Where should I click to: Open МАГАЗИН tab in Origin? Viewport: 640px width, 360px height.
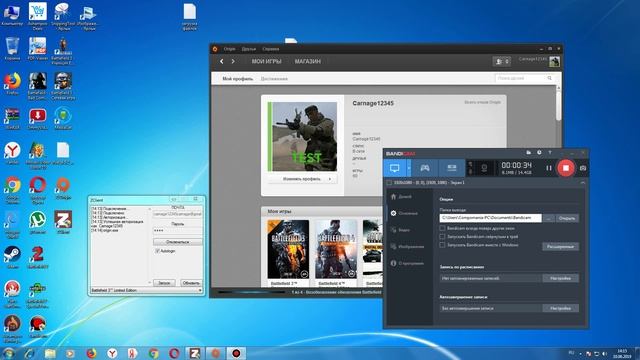(308, 61)
